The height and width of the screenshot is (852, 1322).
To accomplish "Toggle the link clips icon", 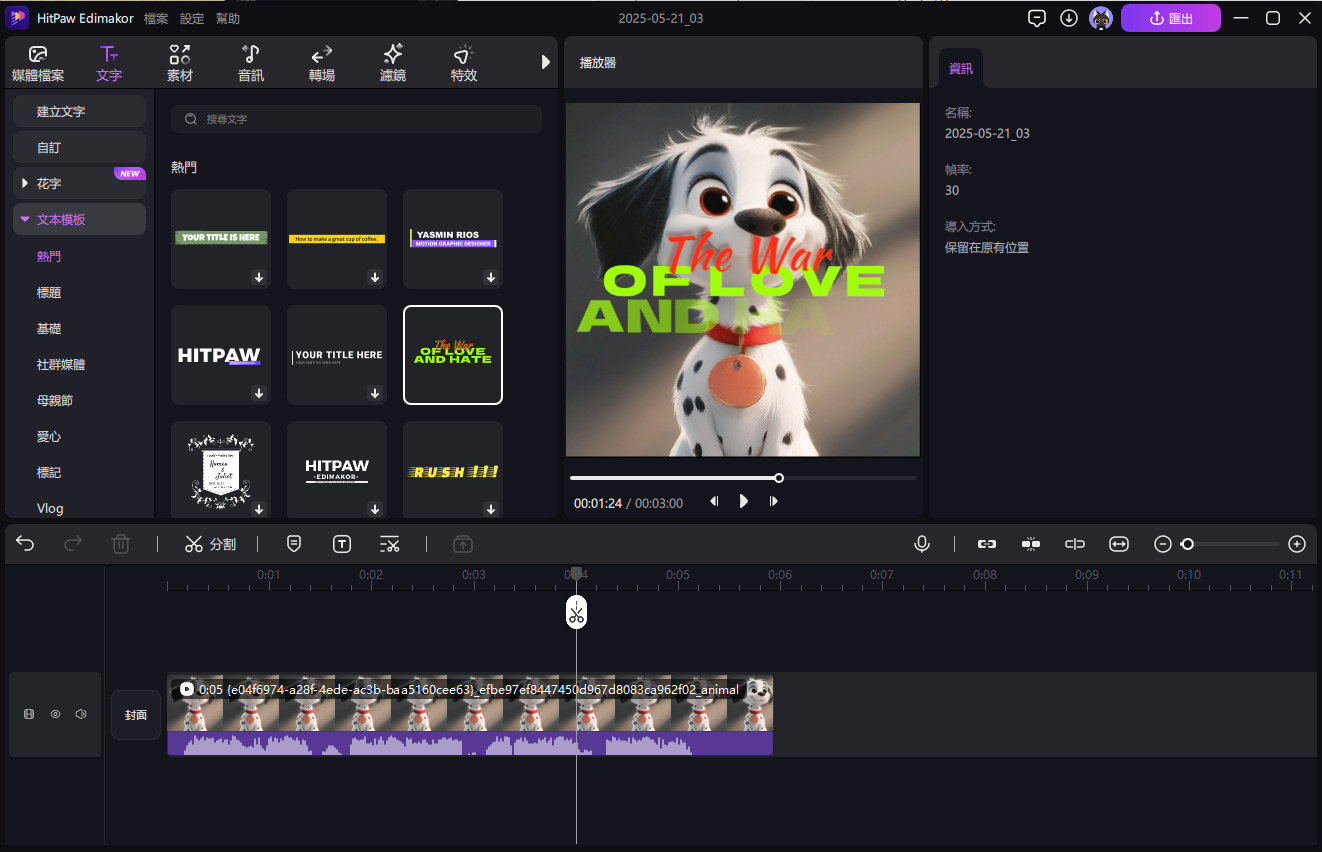I will click(987, 544).
